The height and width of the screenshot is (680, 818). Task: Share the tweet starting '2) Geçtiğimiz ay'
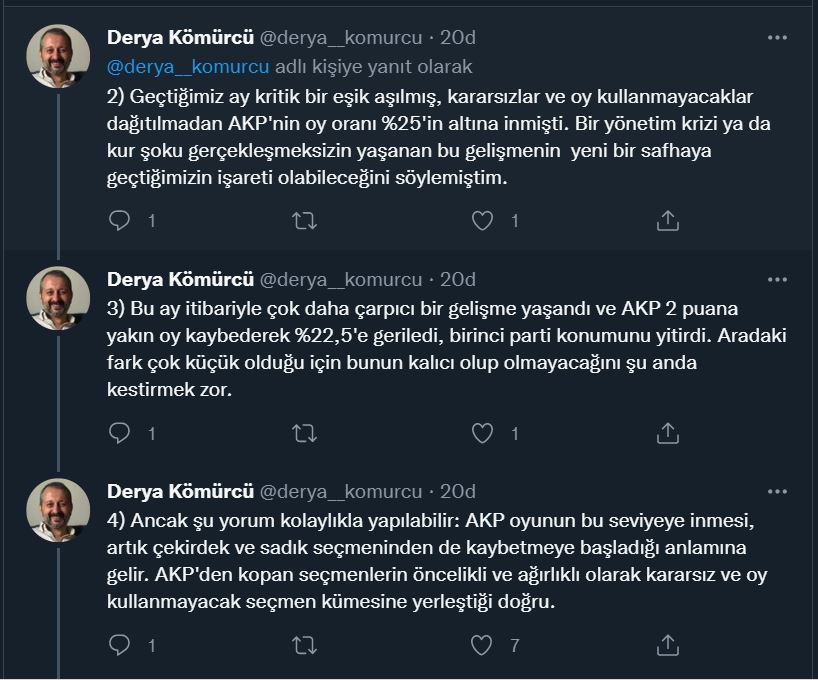pos(668,221)
